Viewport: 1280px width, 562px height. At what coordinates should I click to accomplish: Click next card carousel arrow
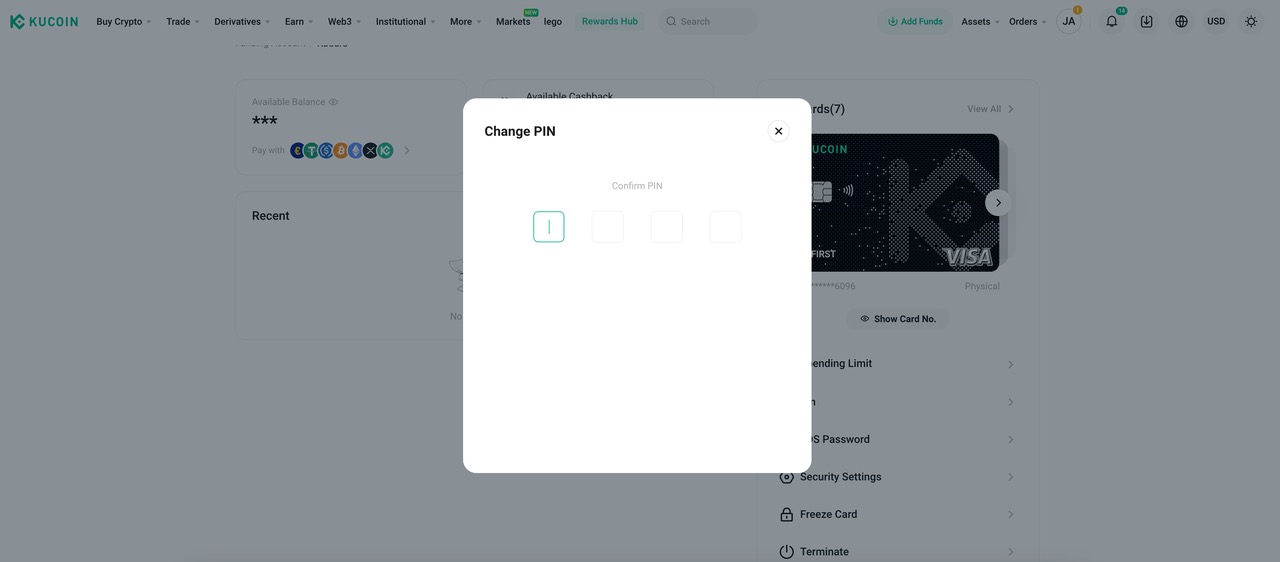tap(998, 203)
